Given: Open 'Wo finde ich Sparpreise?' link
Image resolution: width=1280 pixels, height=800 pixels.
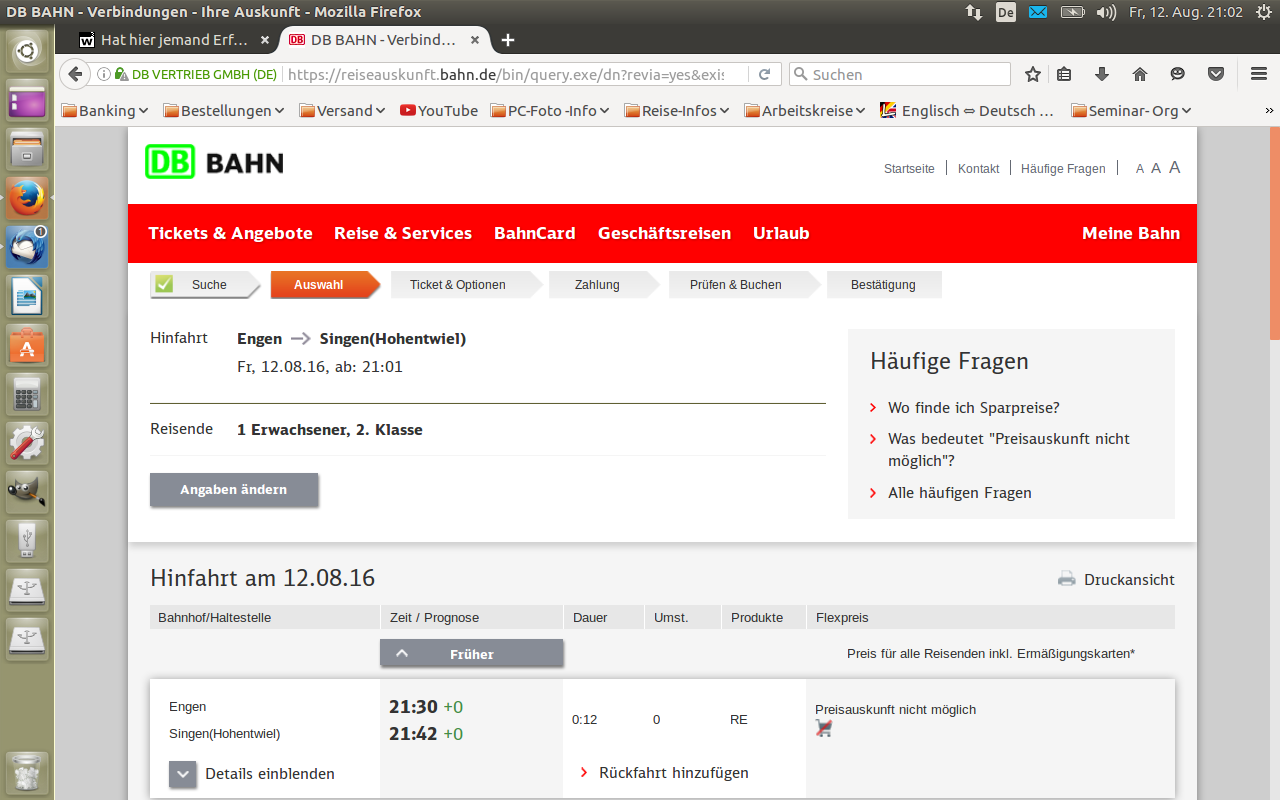Looking at the screenshot, I should (973, 408).
